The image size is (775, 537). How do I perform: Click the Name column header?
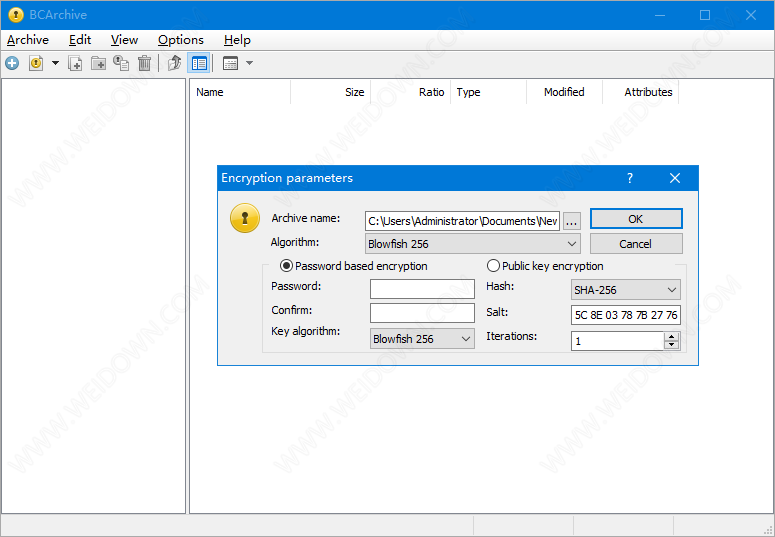point(240,92)
